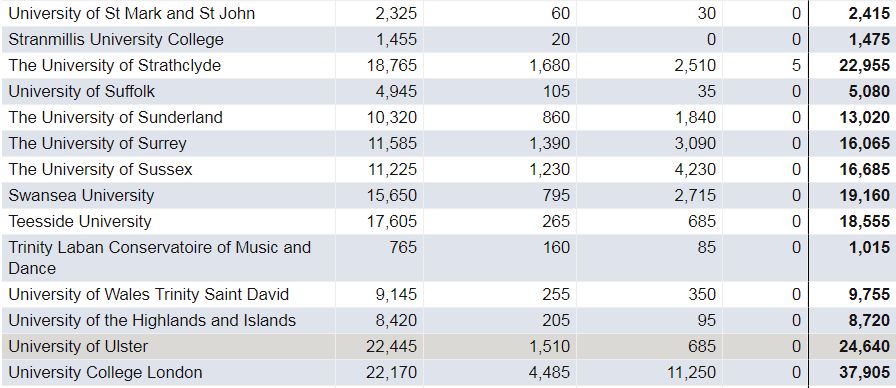This screenshot has height=388, width=896.
Task: Click Stranmillis University College label
Action: (115, 39)
